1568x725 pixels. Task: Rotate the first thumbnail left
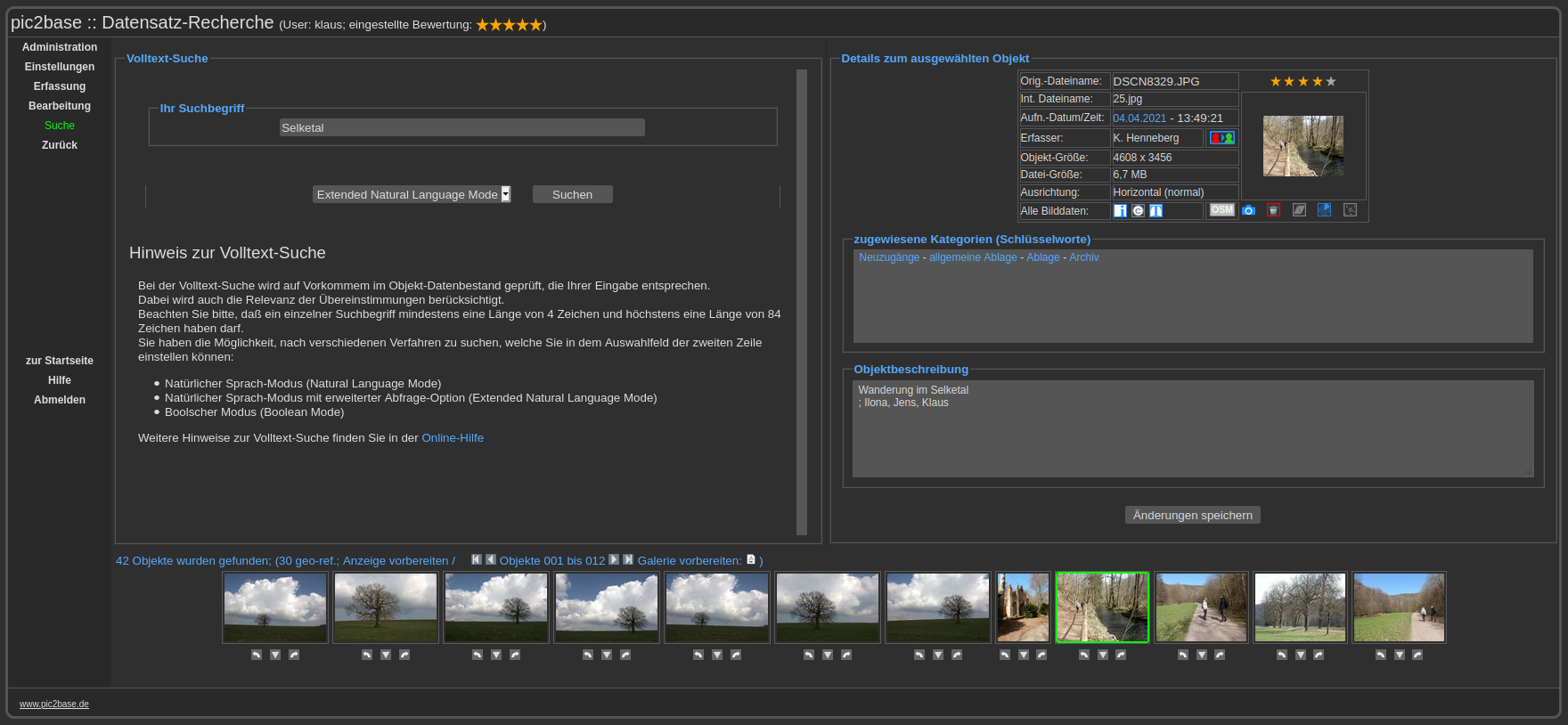(x=257, y=655)
